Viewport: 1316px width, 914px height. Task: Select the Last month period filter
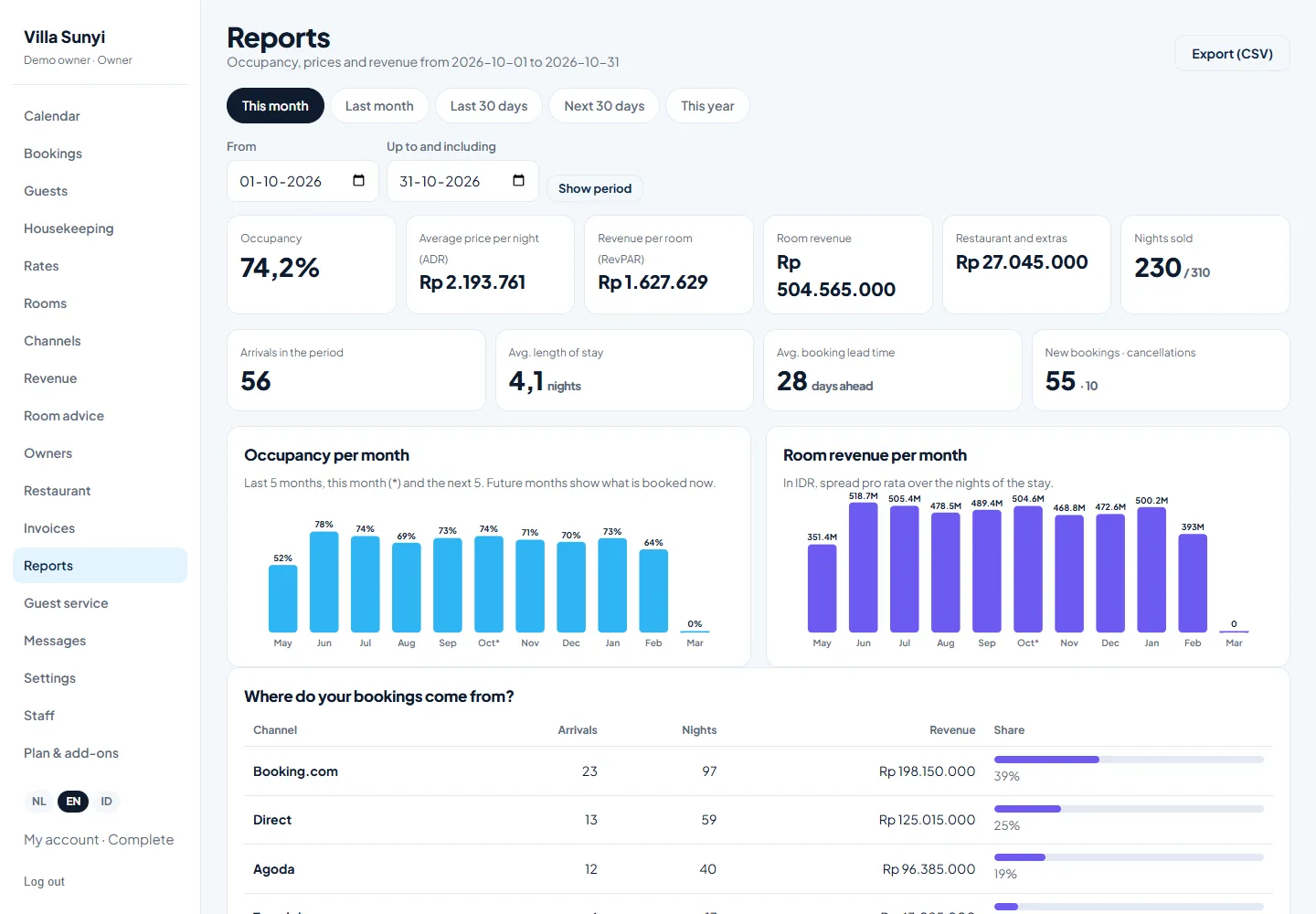tap(379, 106)
